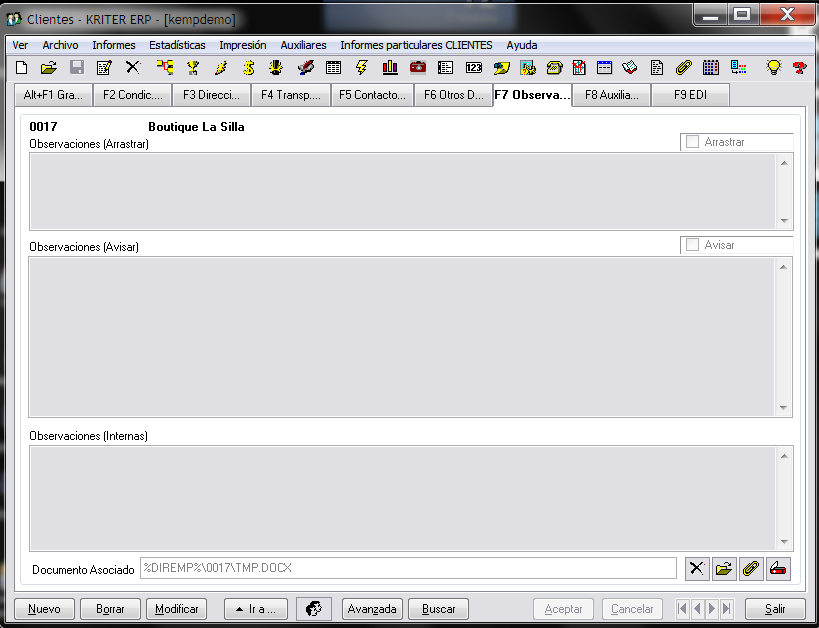Click the blank page New icon in toolbar
Viewport: 819px width, 628px height.
coord(21,67)
